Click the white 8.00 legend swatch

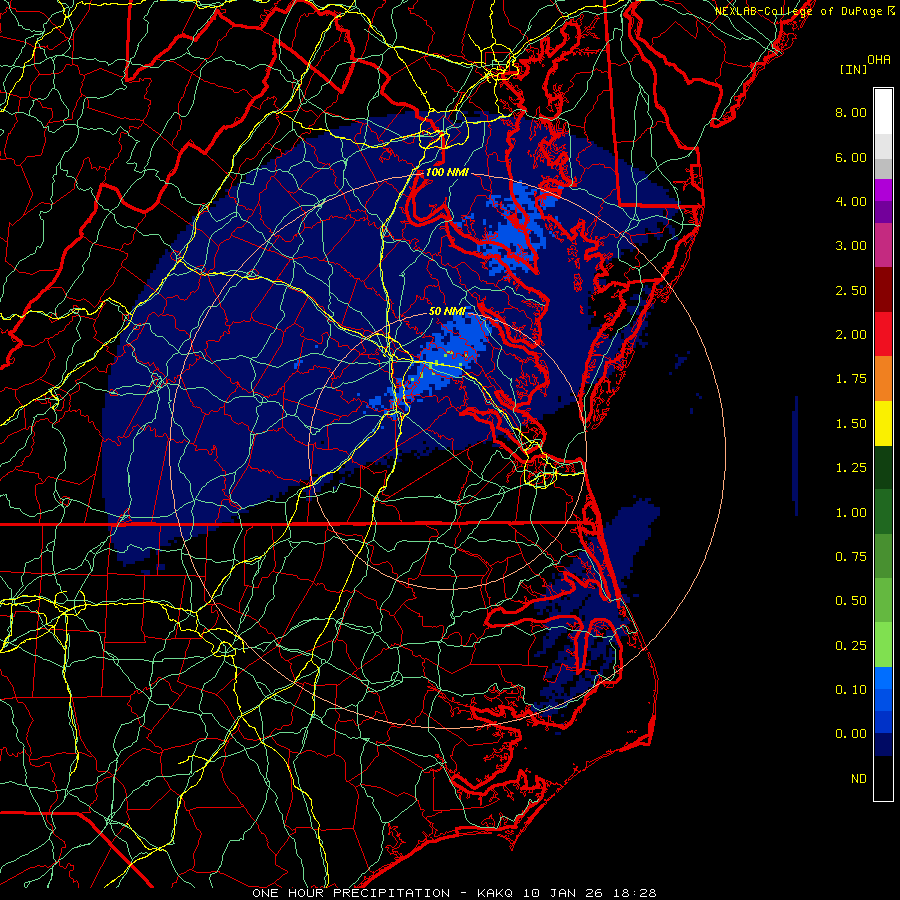[883, 112]
